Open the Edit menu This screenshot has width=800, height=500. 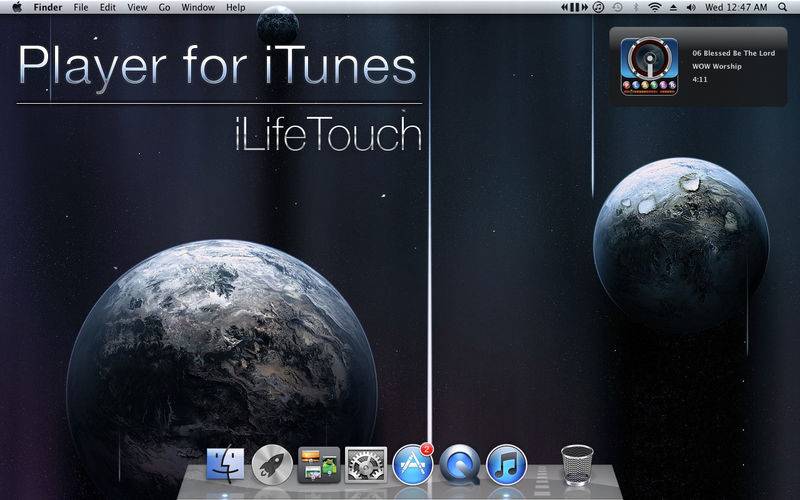pos(108,7)
